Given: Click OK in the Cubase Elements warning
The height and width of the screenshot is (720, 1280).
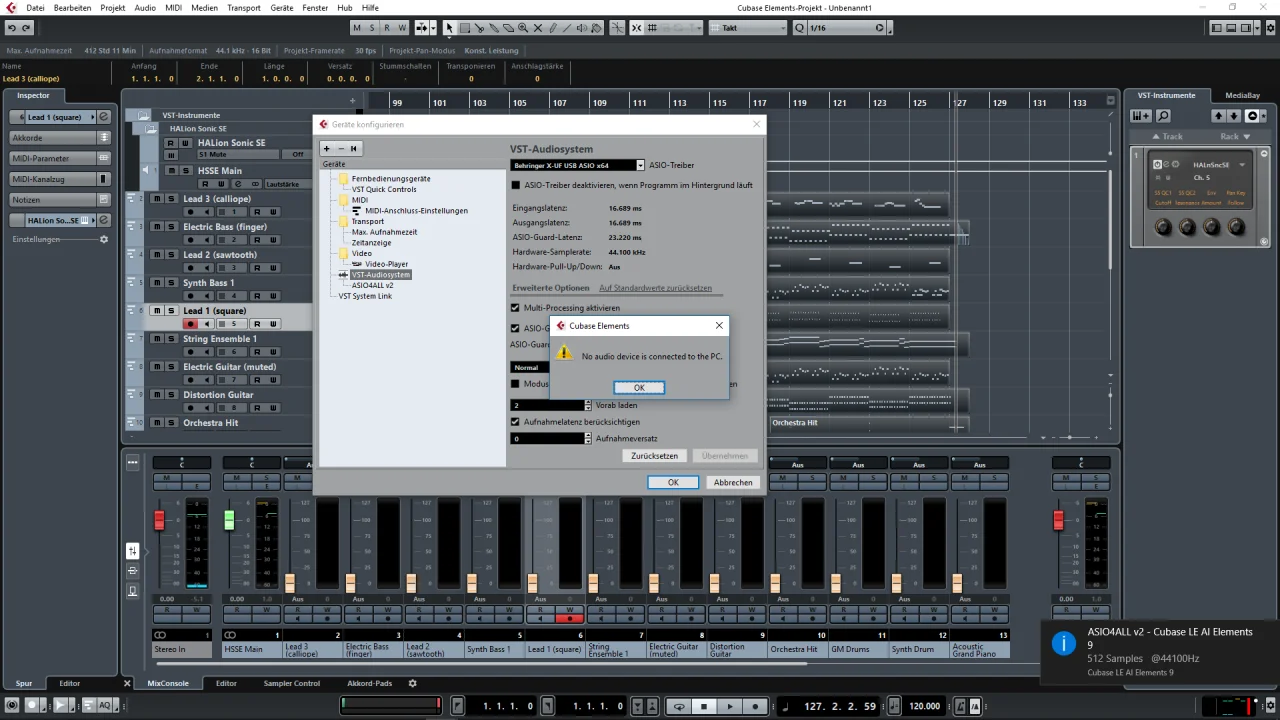Looking at the screenshot, I should [639, 388].
